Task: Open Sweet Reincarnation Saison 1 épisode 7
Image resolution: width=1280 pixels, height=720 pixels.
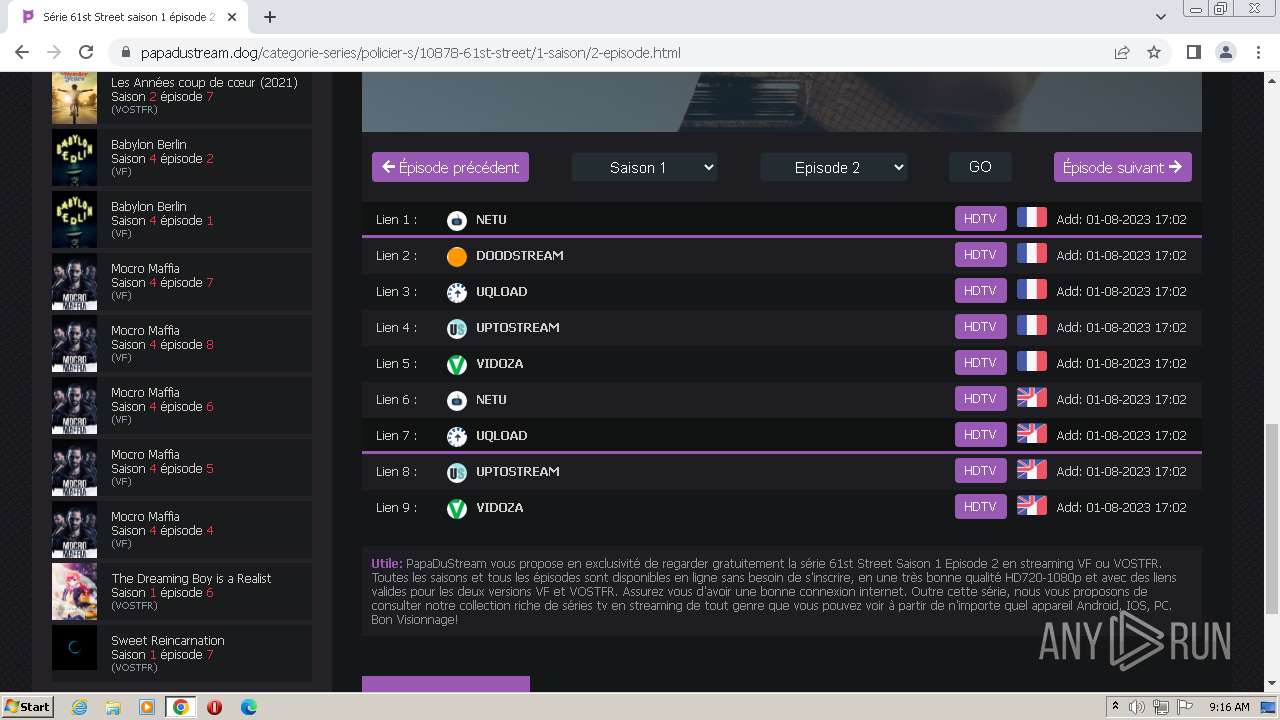Action: (x=182, y=654)
